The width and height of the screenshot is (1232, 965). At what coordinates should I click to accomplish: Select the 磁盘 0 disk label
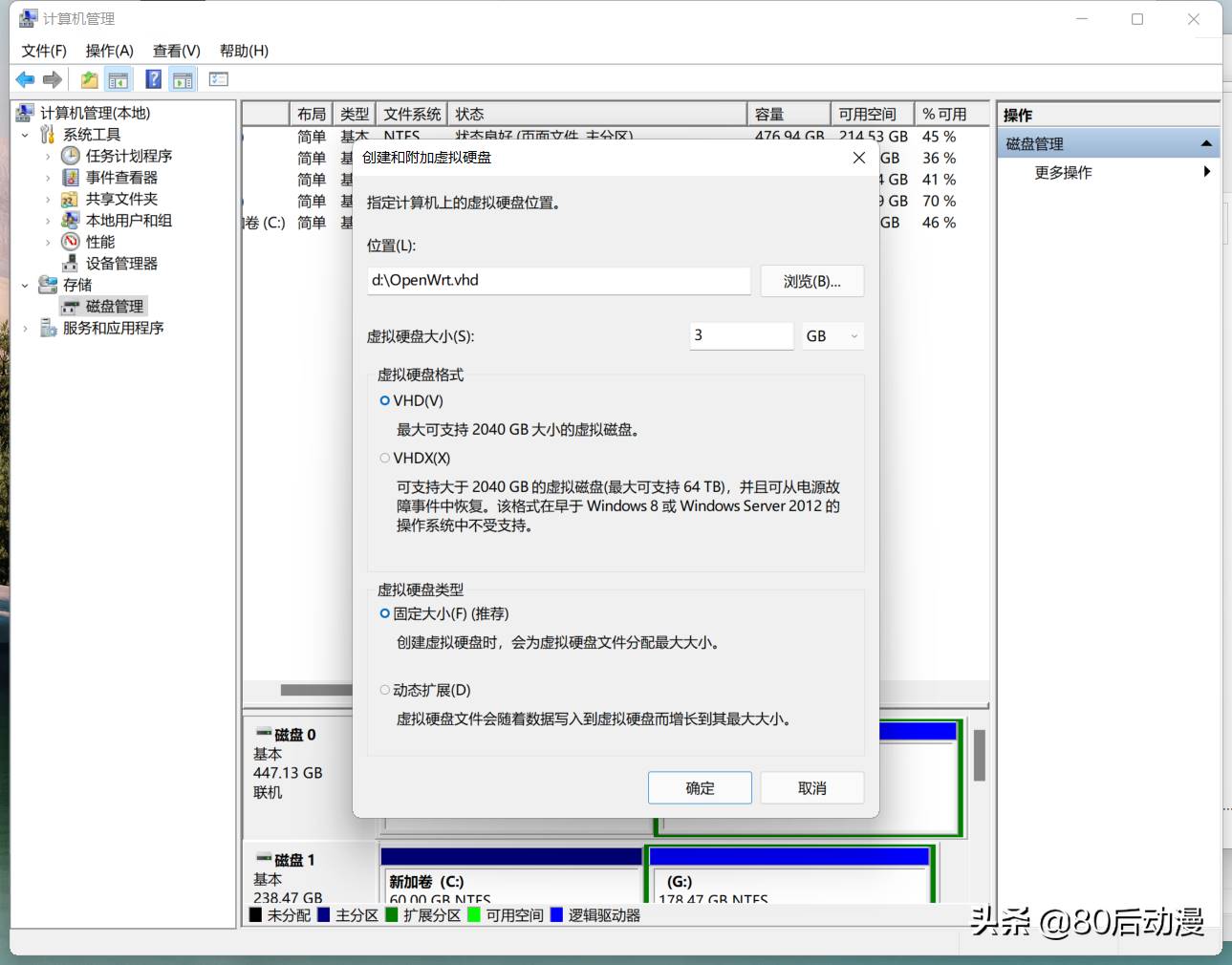pyautogui.click(x=294, y=735)
